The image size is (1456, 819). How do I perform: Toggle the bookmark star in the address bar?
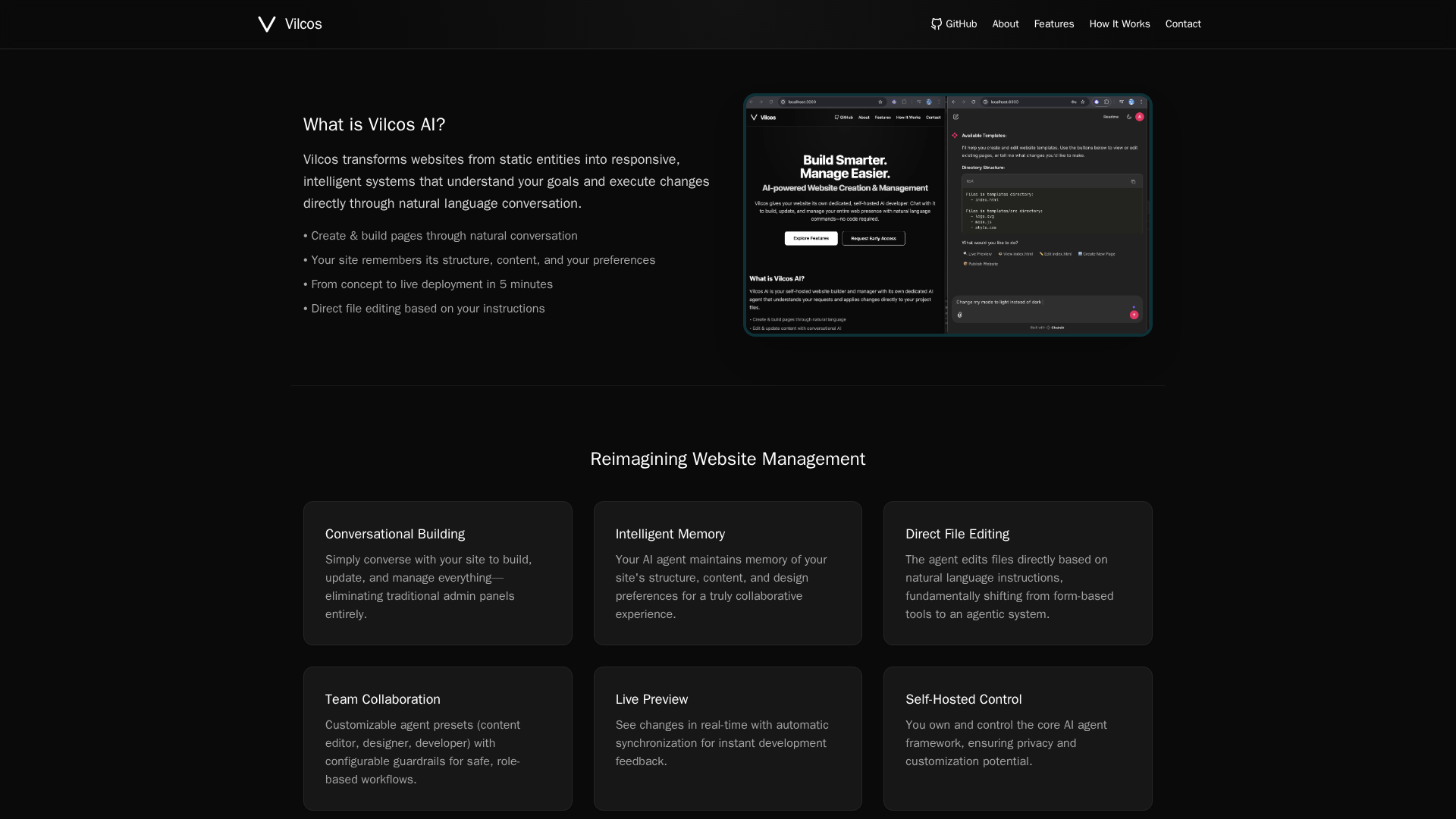(1083, 102)
